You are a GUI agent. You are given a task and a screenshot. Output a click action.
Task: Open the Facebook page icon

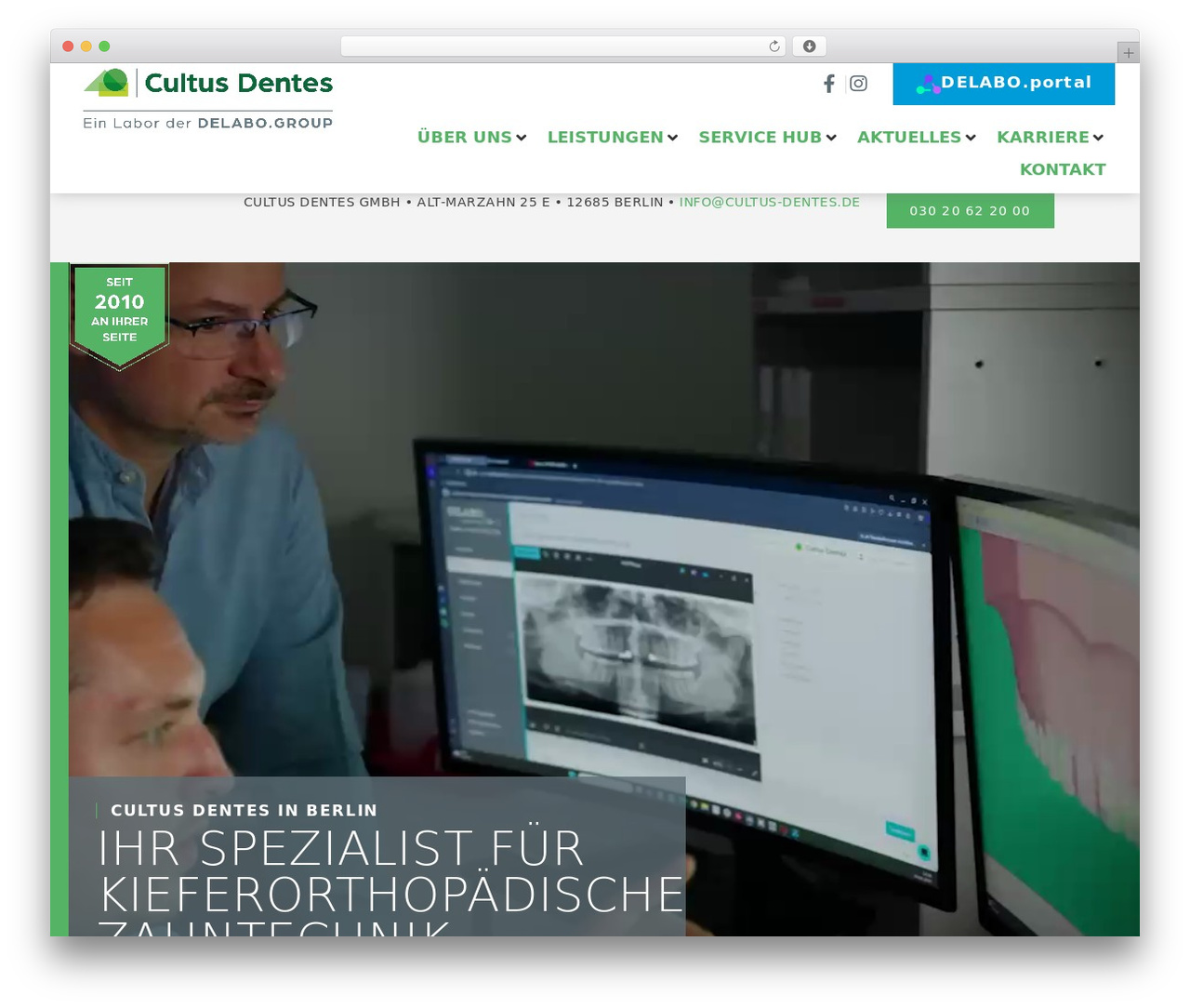pyautogui.click(x=829, y=84)
